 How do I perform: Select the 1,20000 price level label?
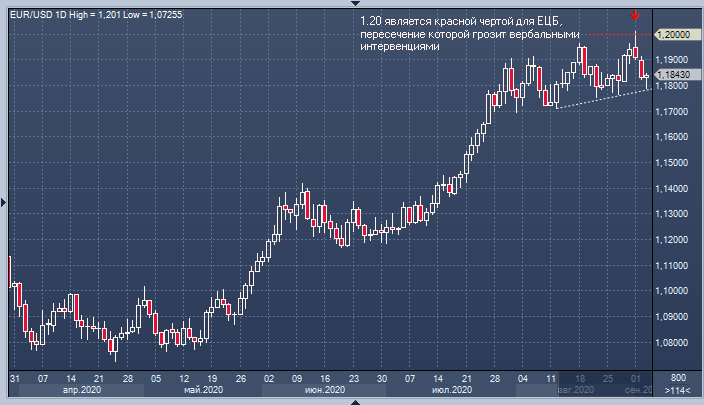tap(674, 34)
